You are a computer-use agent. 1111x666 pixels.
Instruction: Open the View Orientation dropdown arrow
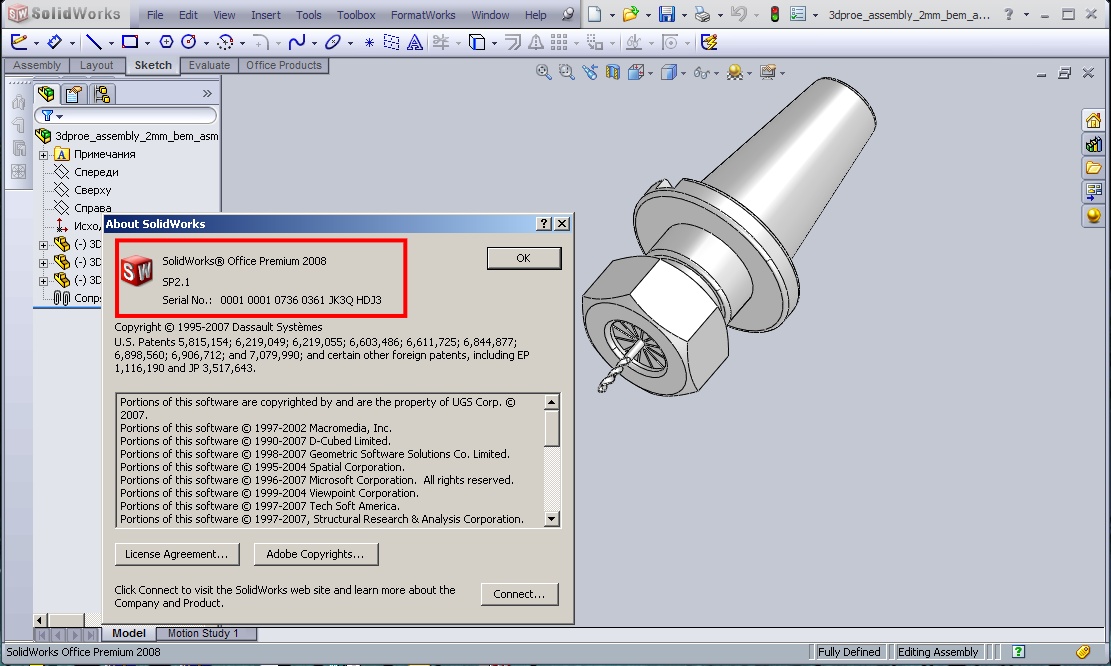[x=650, y=73]
